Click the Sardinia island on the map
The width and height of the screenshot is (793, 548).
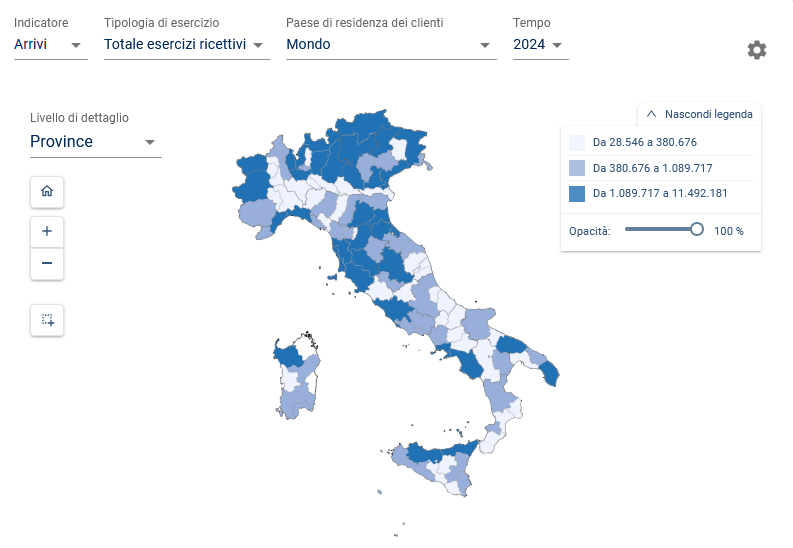point(296,381)
